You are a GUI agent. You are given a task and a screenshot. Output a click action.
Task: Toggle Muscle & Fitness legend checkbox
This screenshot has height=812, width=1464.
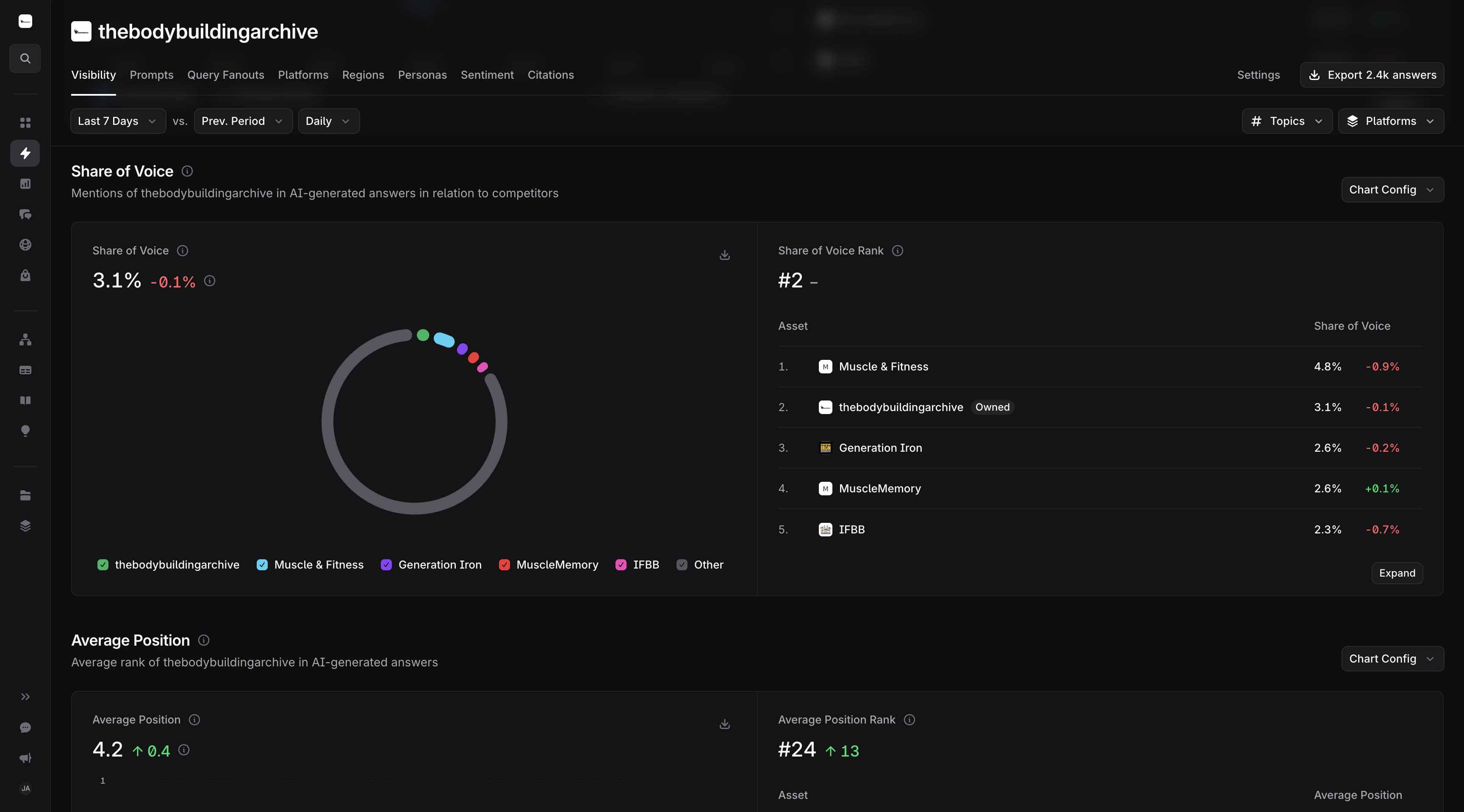(262, 565)
